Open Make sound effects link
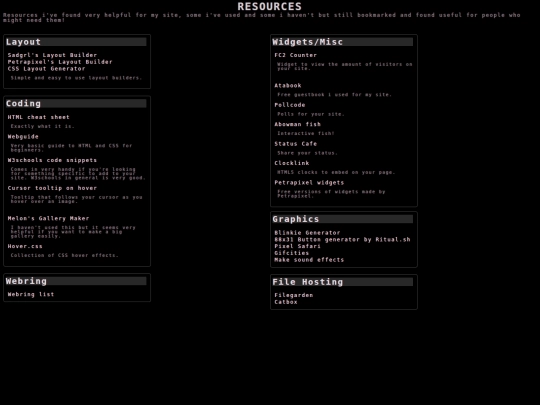Image resolution: width=540 pixels, height=405 pixels. 309,260
